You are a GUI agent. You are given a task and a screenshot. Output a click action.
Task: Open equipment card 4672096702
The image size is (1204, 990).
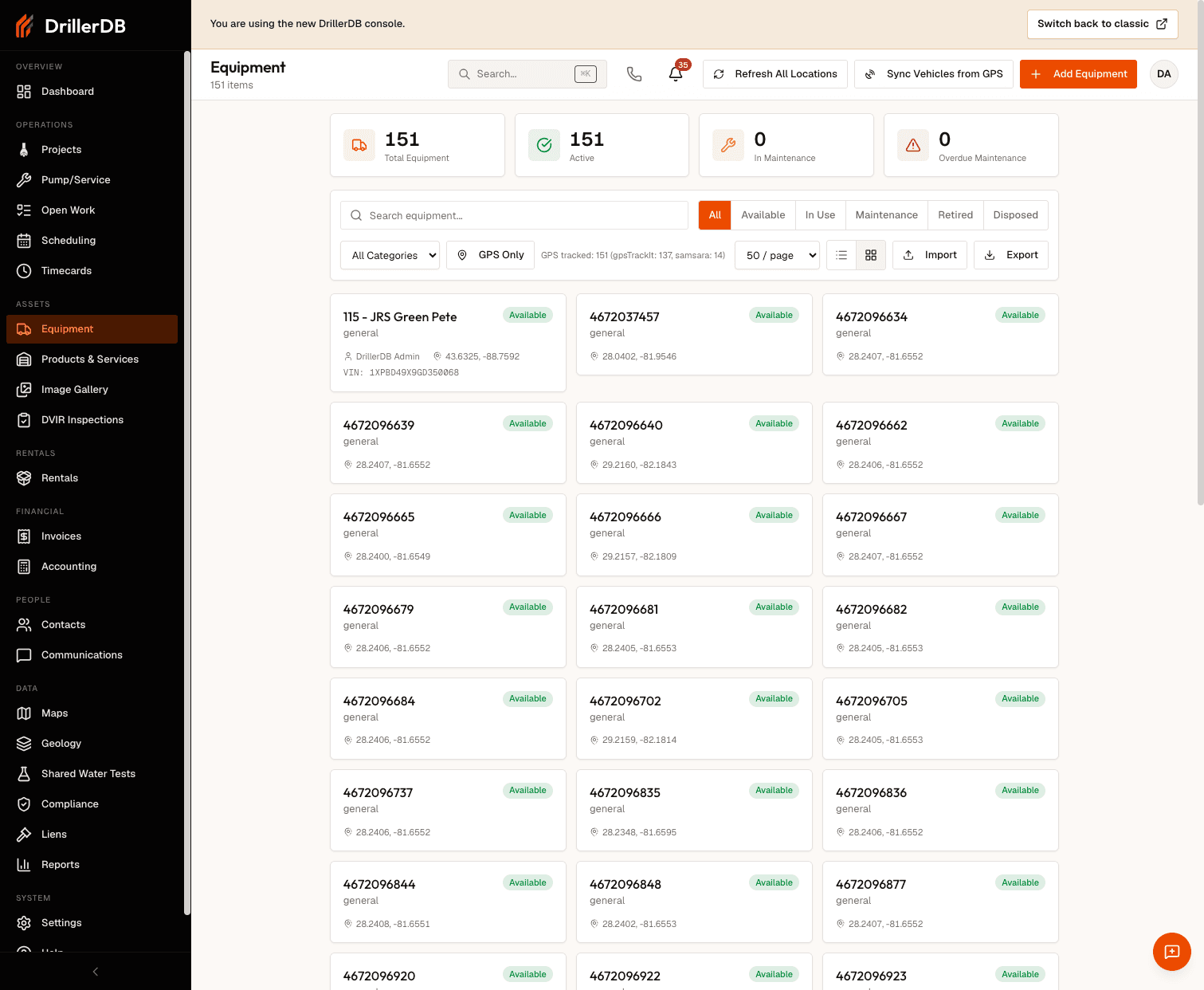(694, 718)
